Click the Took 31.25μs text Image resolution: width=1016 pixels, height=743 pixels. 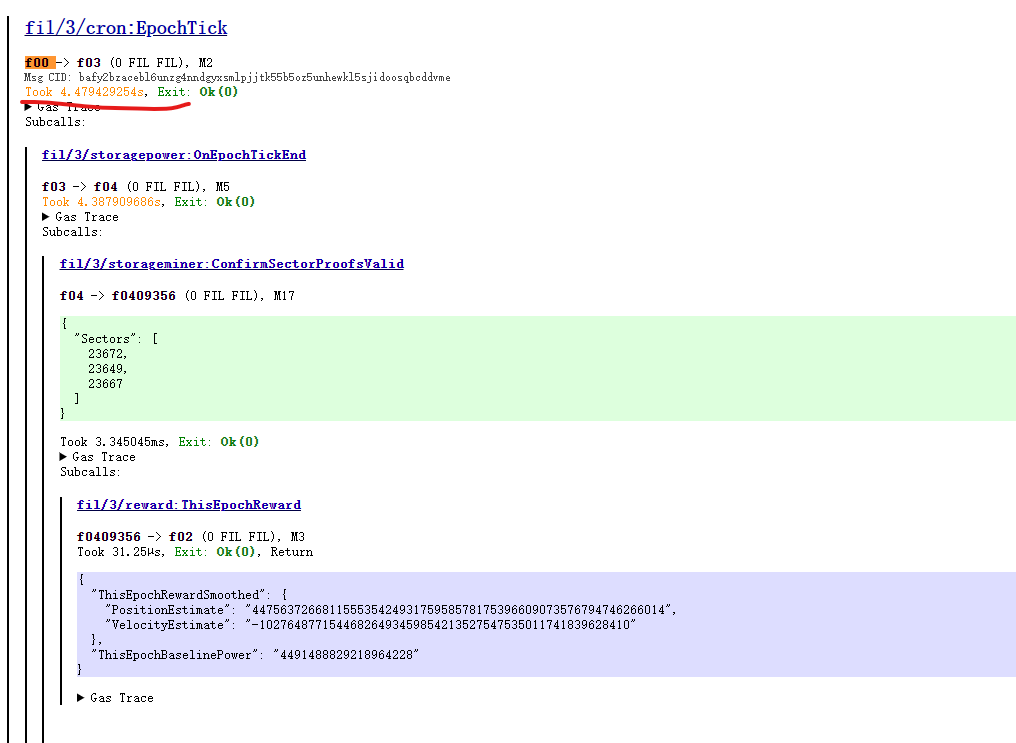point(121,552)
